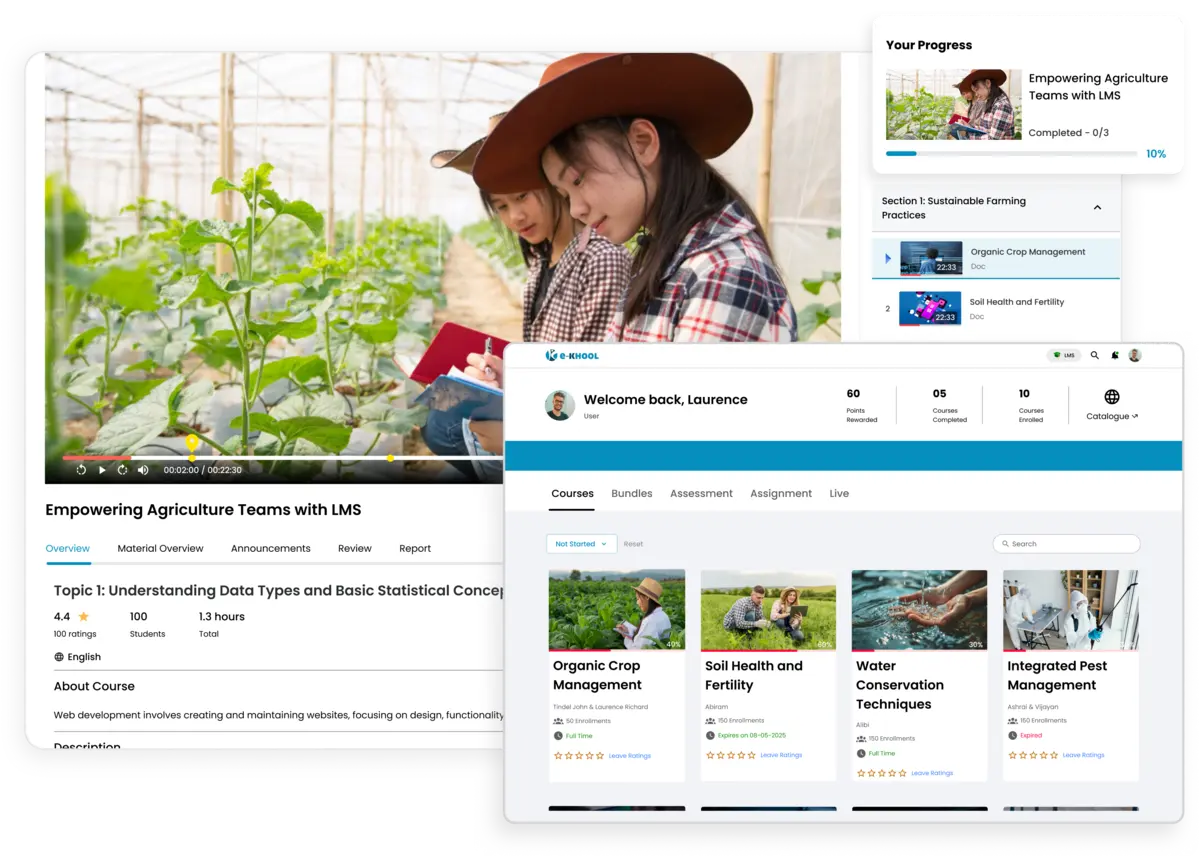Click the forward skip icon in video player

(x=122, y=469)
